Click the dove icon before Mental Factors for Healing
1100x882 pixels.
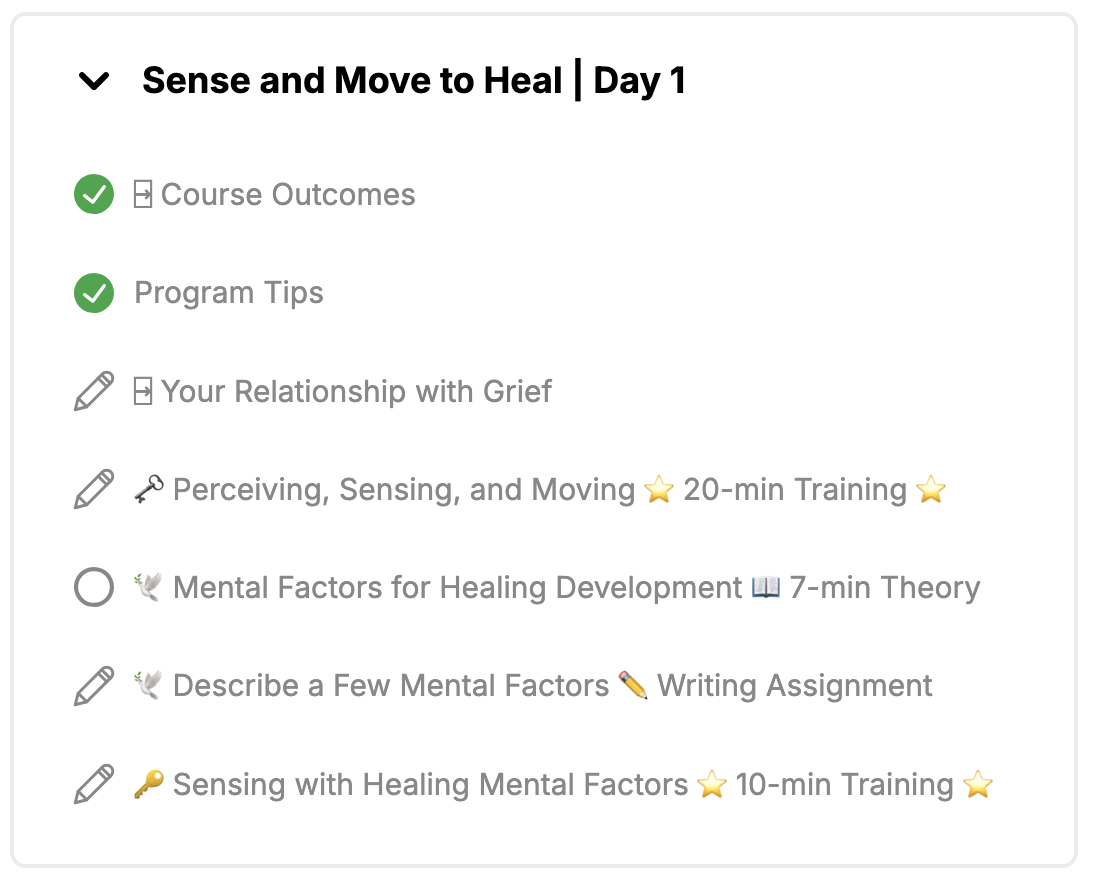click(x=148, y=587)
